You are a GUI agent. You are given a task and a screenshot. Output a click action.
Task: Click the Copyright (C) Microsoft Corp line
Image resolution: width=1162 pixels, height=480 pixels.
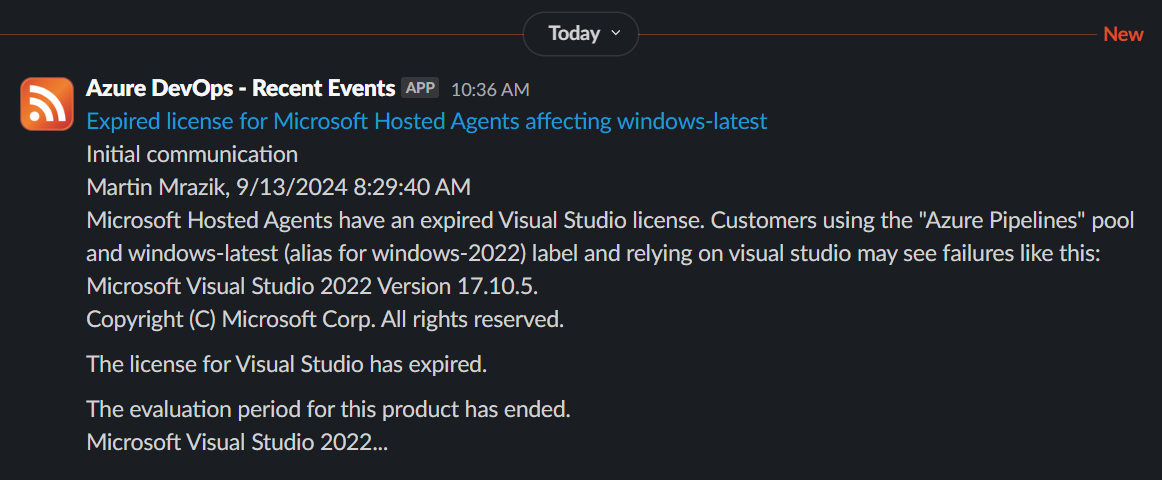[325, 320]
